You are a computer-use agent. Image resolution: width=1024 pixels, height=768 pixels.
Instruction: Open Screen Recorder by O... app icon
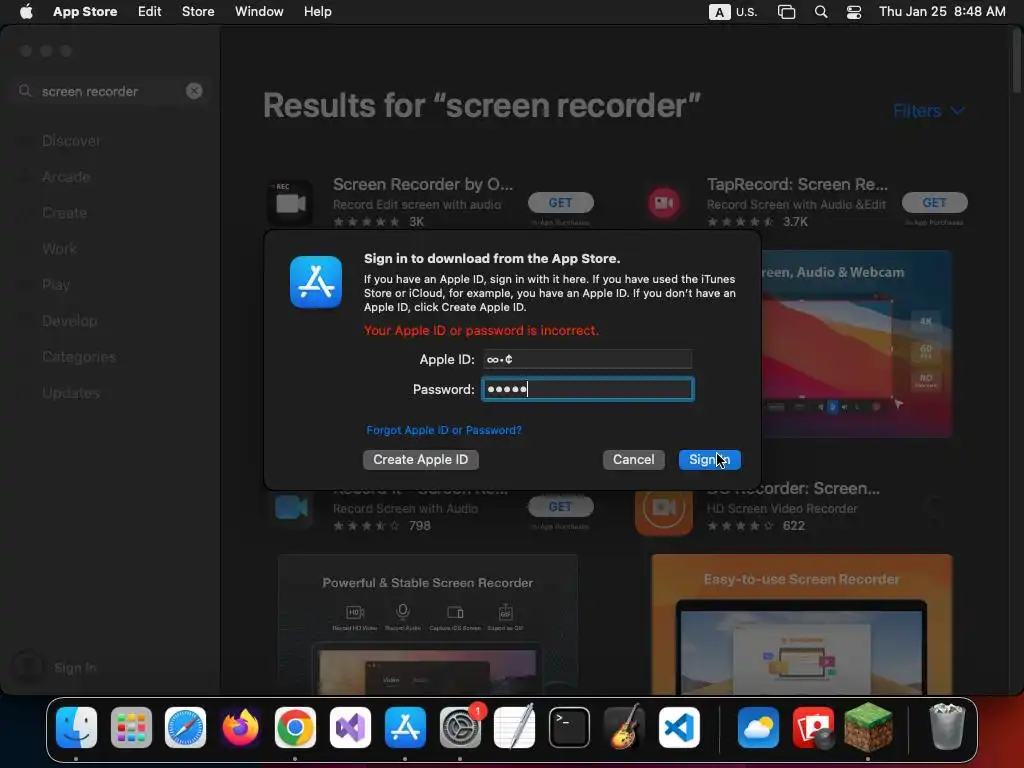tap(291, 203)
